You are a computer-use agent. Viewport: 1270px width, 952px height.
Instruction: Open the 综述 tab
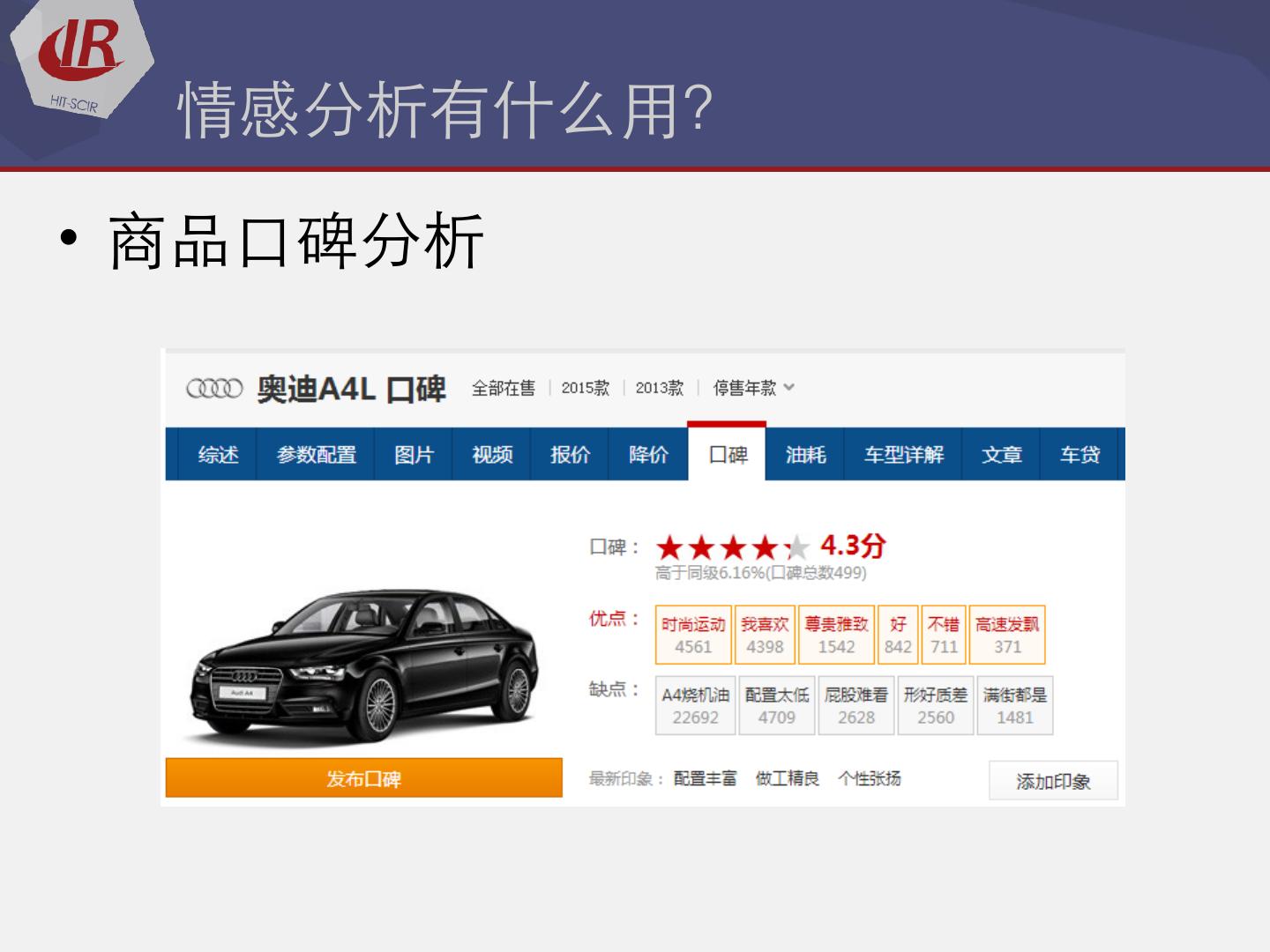click(x=218, y=455)
